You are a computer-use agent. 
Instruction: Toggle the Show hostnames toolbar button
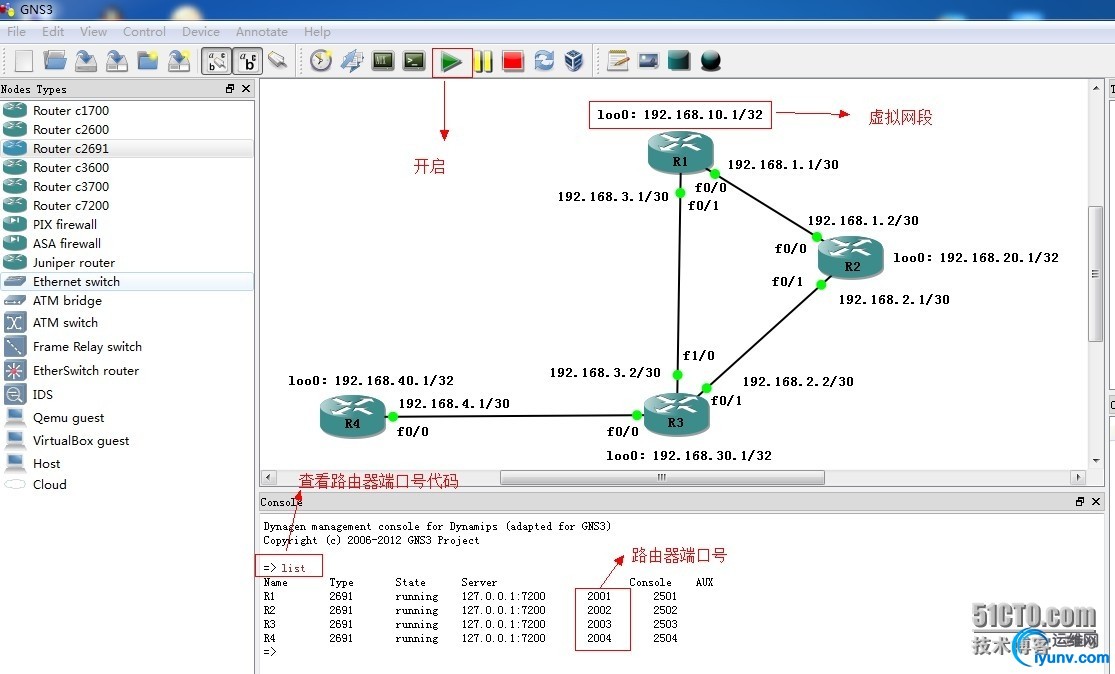[x=248, y=61]
